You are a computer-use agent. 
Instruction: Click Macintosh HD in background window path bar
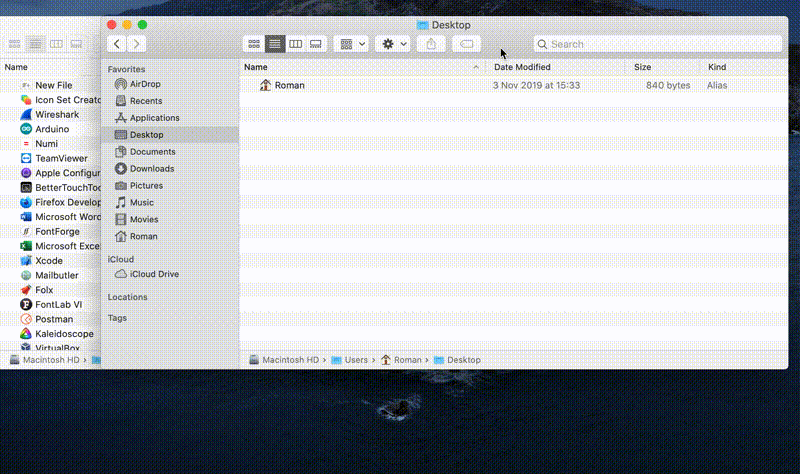coord(45,360)
